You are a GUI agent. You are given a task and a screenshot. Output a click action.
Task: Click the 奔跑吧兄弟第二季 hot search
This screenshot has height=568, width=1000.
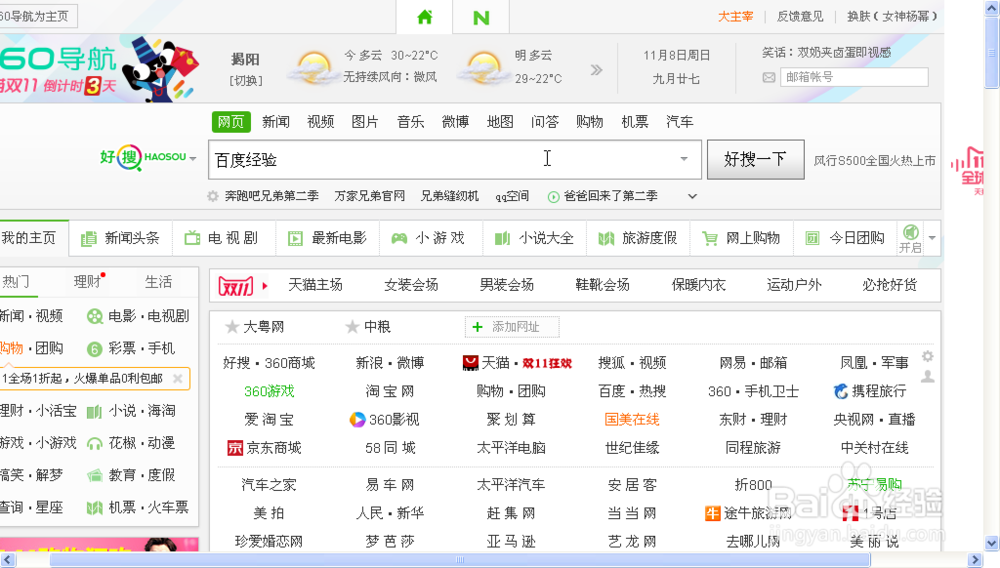click(x=272, y=196)
